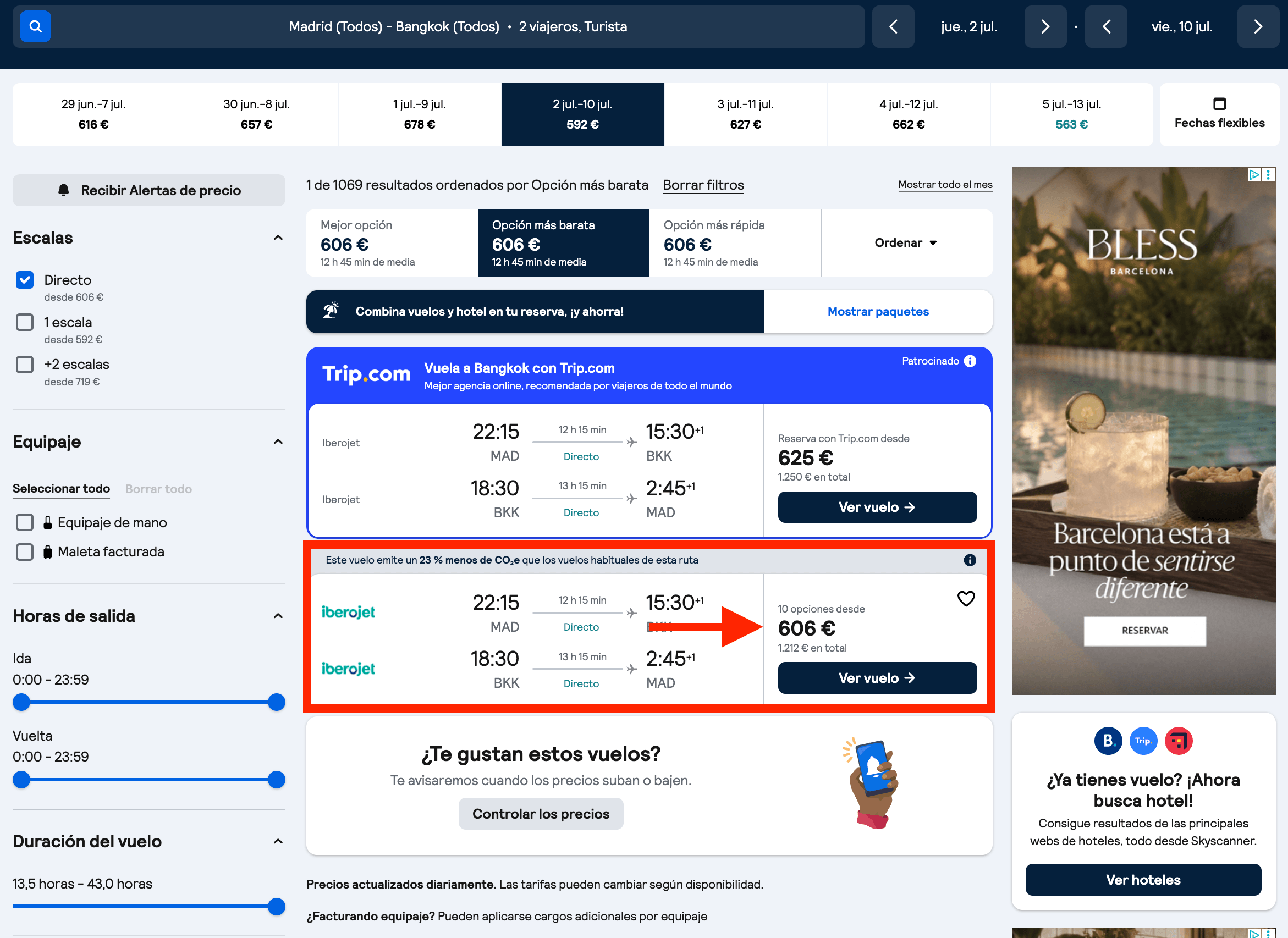Open the Ordenar dropdown
1288x938 pixels.
point(906,243)
